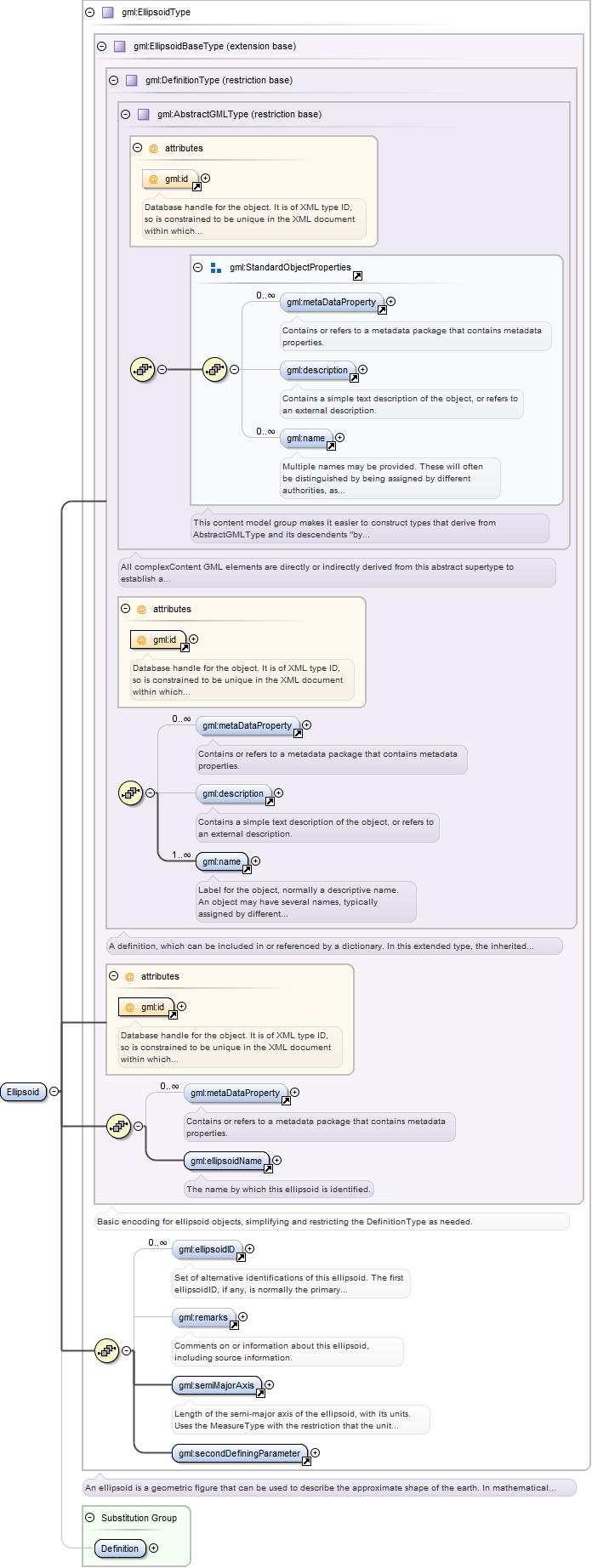Click reference arrow on gml:description inside StandardObjectProperties
The image size is (592, 1568).
[354, 378]
